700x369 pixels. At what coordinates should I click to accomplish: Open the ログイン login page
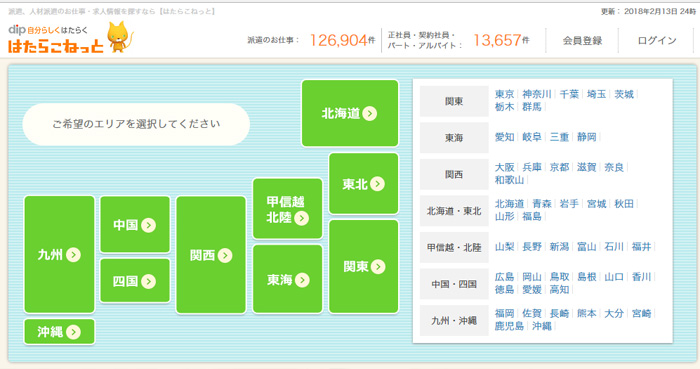[657, 41]
